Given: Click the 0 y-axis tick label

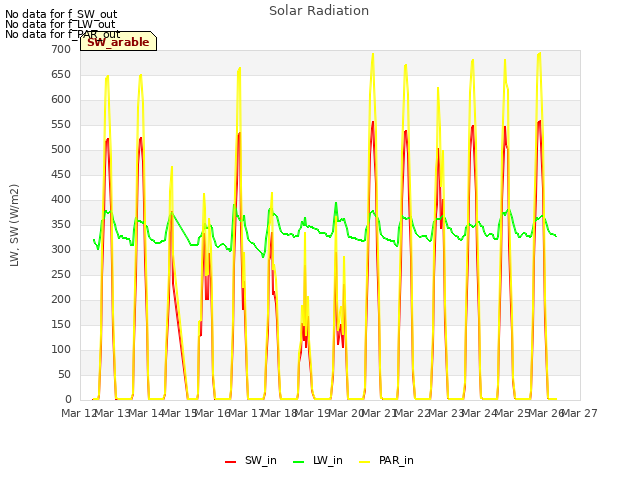Looking at the screenshot, I should click(68, 399).
